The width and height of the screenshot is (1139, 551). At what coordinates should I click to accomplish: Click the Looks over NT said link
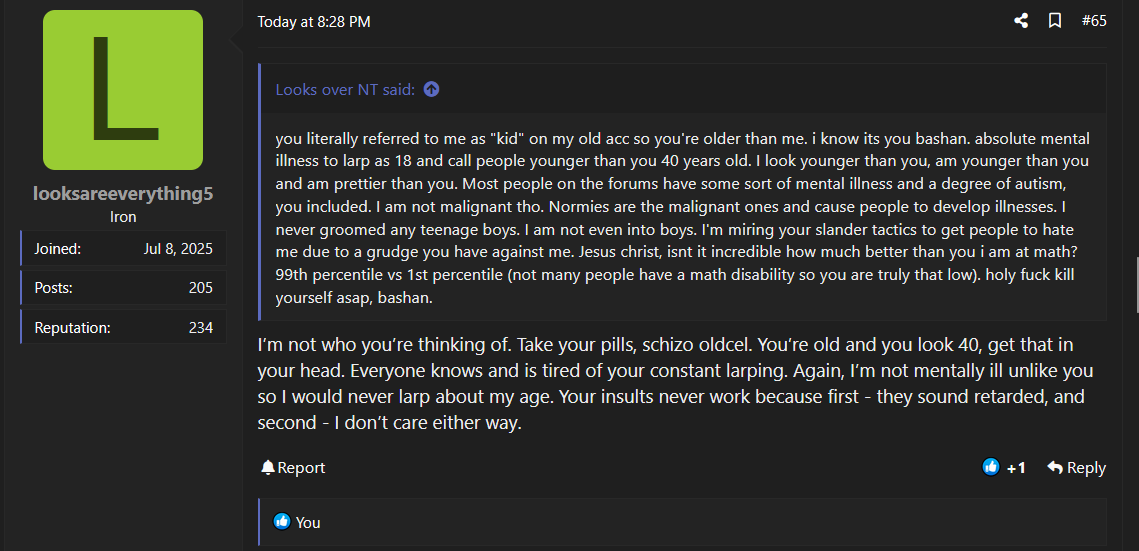(x=345, y=89)
